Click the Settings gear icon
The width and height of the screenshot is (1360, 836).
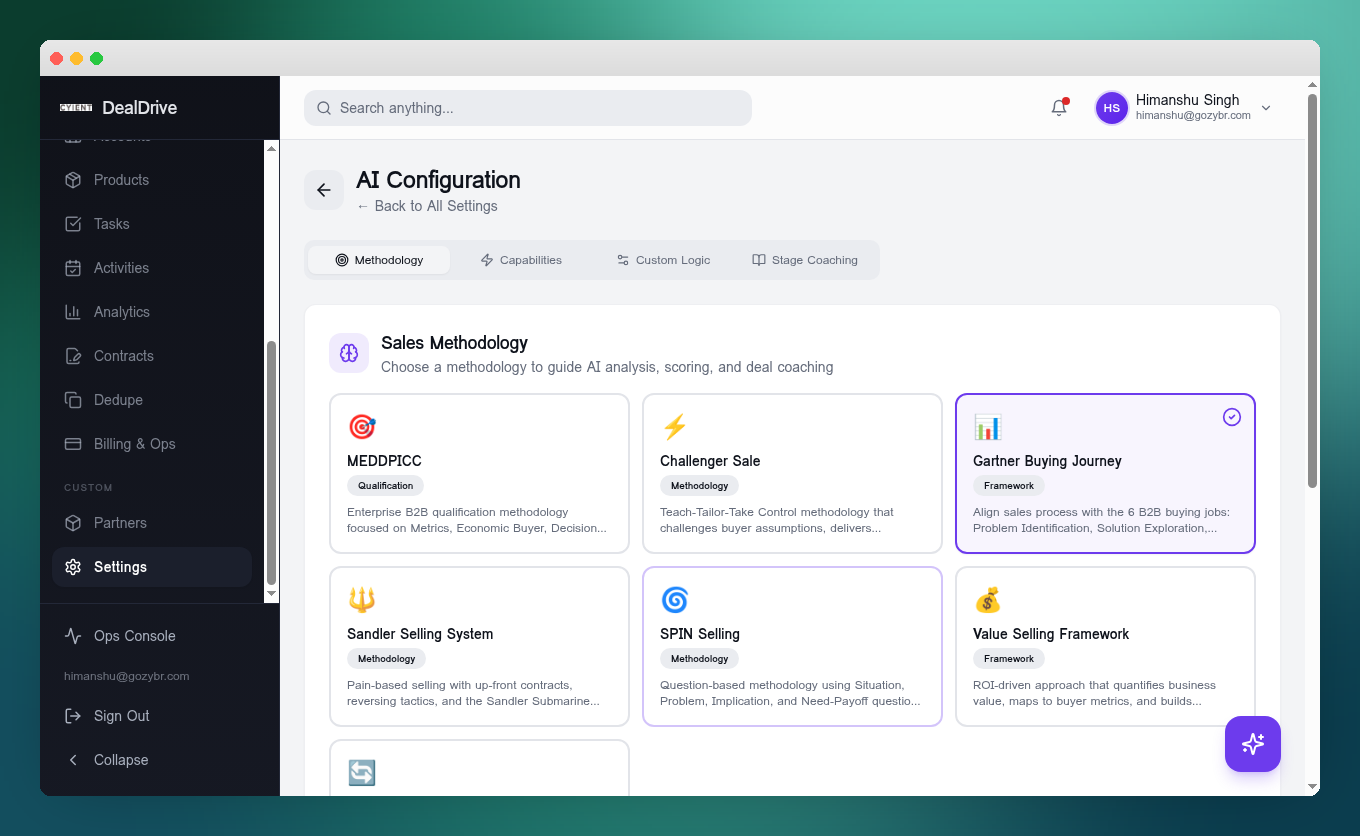click(73, 567)
